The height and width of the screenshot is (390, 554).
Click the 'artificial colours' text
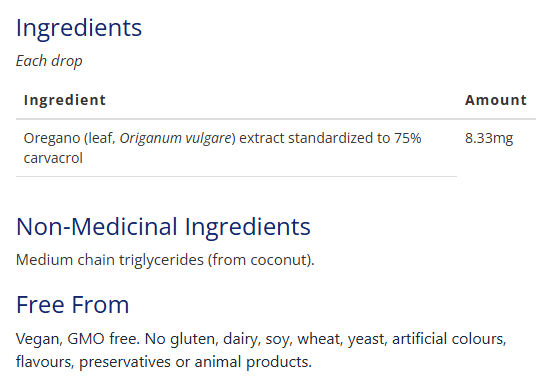point(449,339)
